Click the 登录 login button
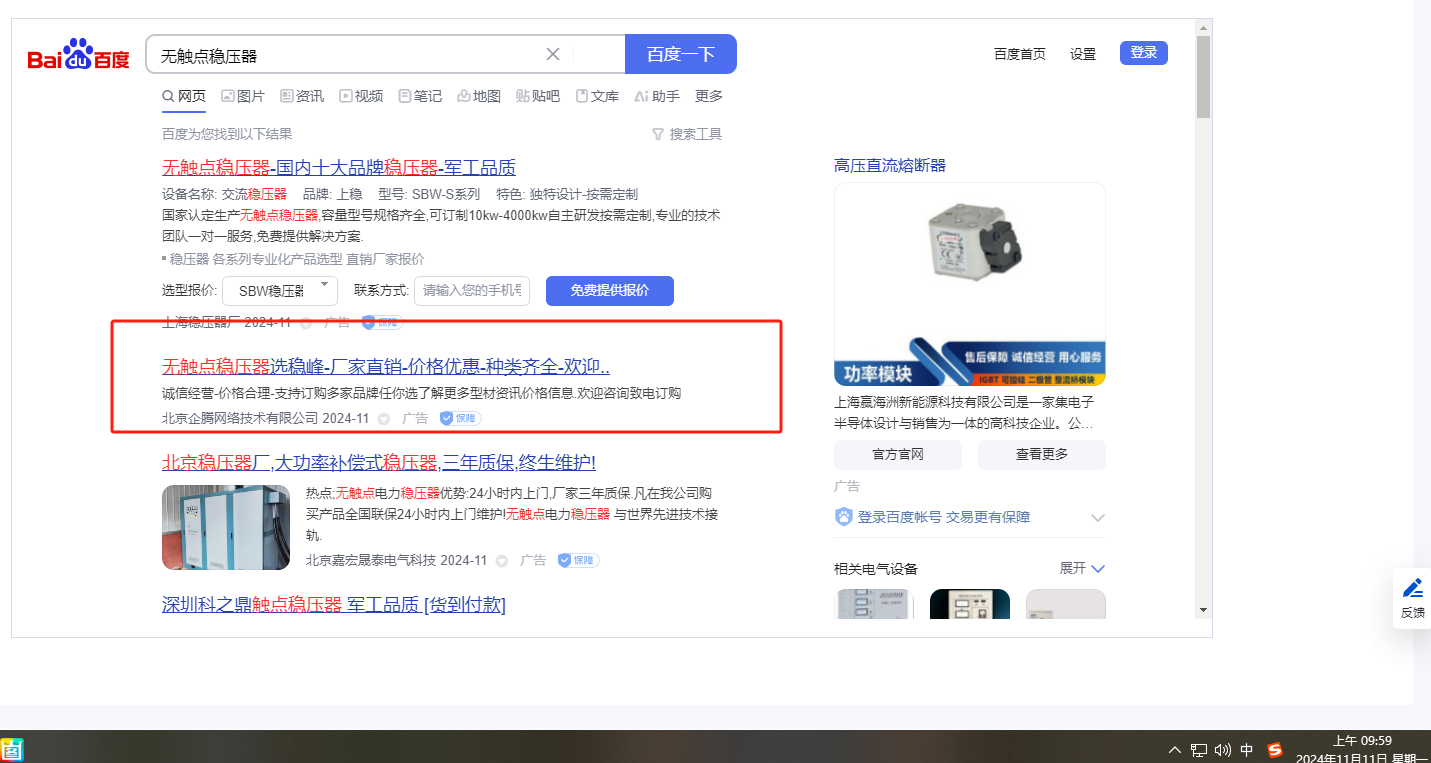The height and width of the screenshot is (763, 1431). click(1144, 53)
